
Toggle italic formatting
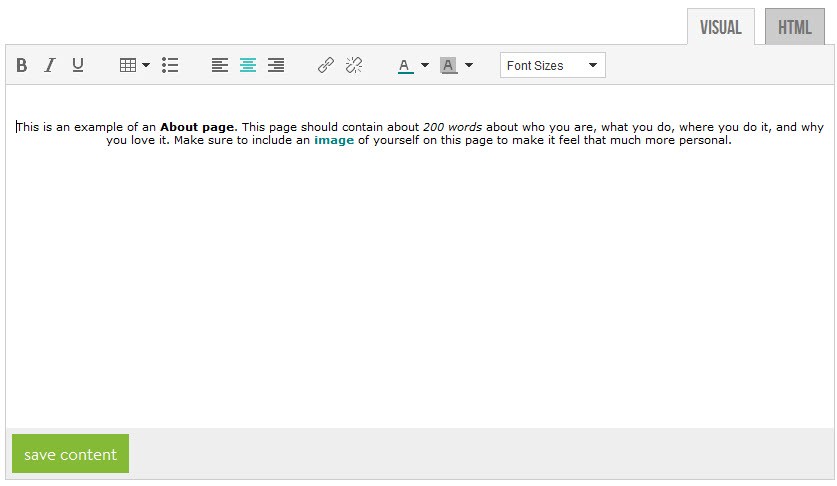50,65
